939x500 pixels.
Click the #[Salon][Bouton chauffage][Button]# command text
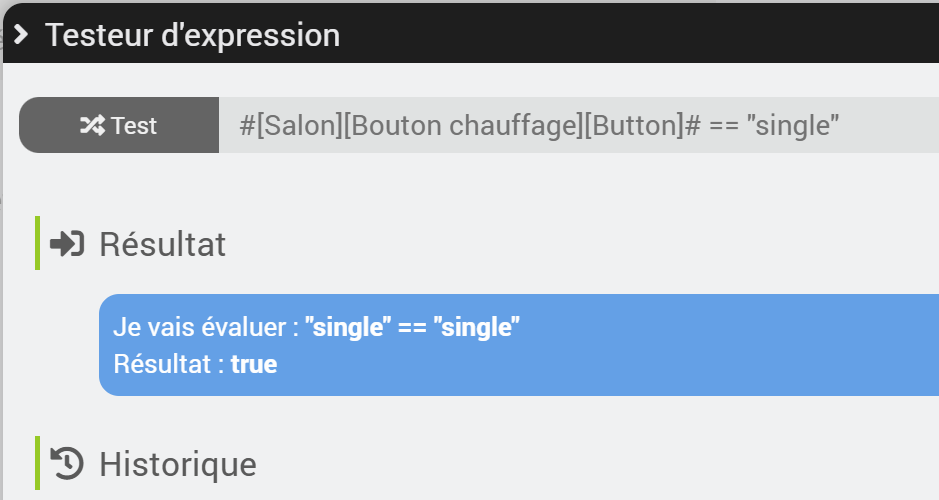point(470,126)
